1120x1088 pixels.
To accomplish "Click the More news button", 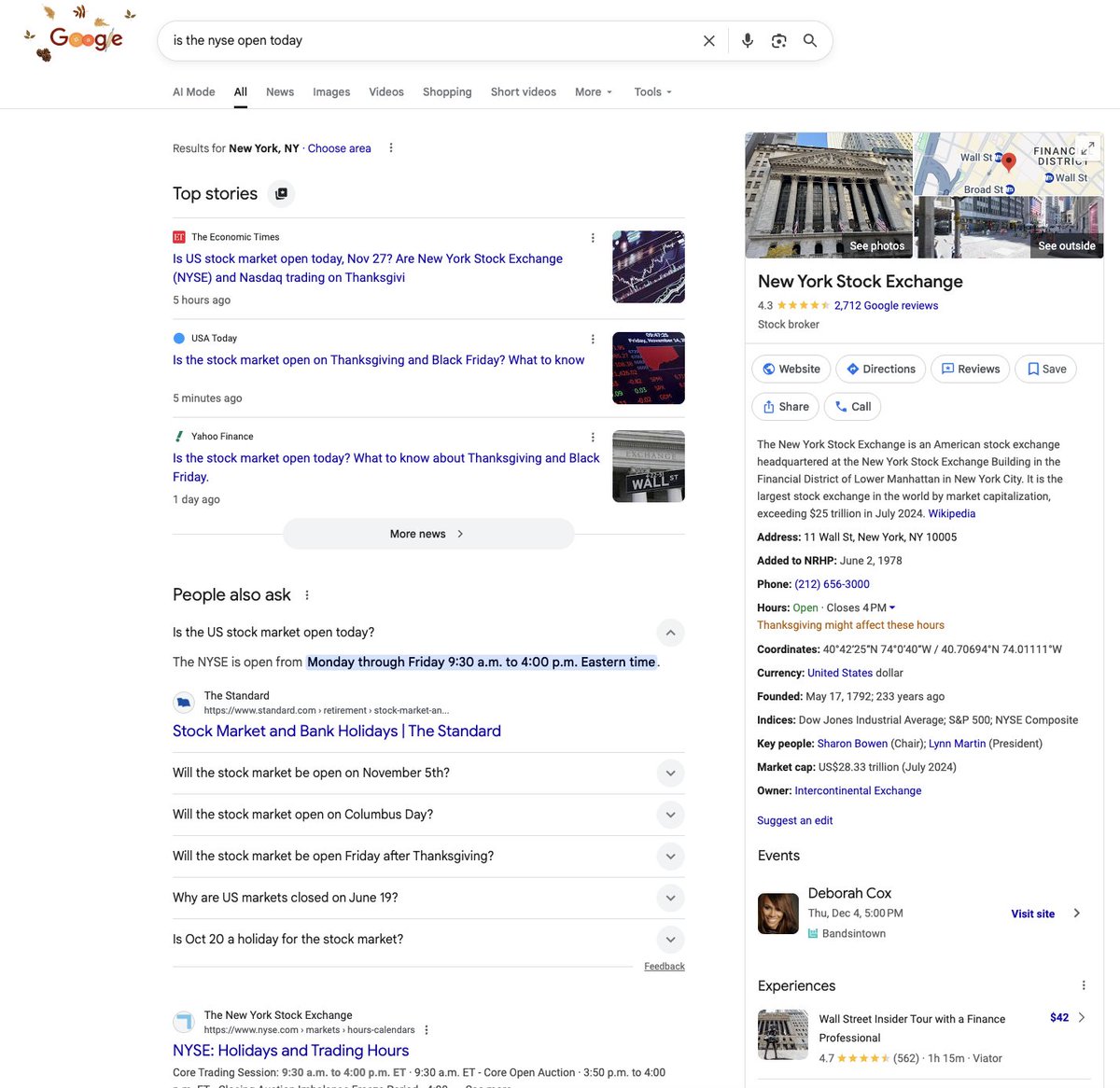I will 428,534.
